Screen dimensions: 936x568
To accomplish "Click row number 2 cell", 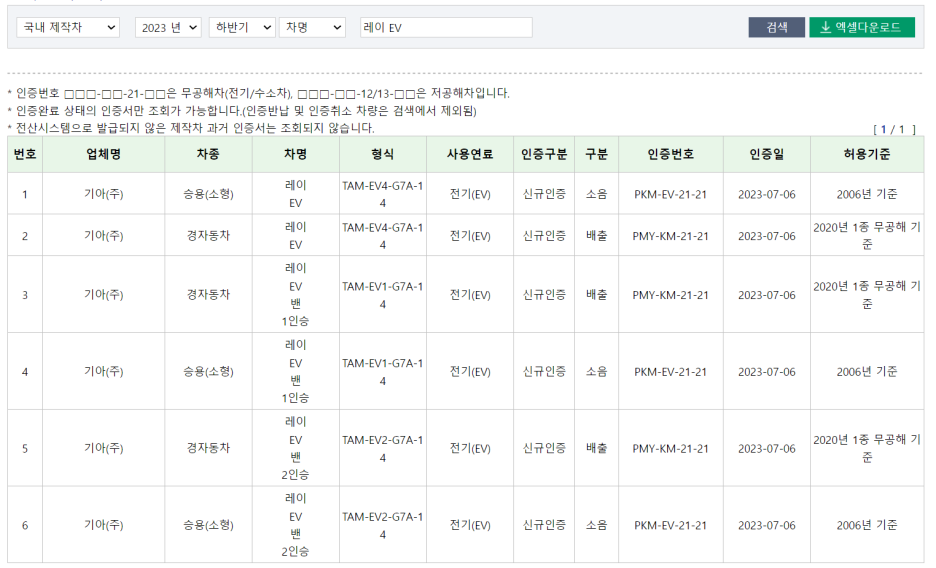I will click(25, 236).
